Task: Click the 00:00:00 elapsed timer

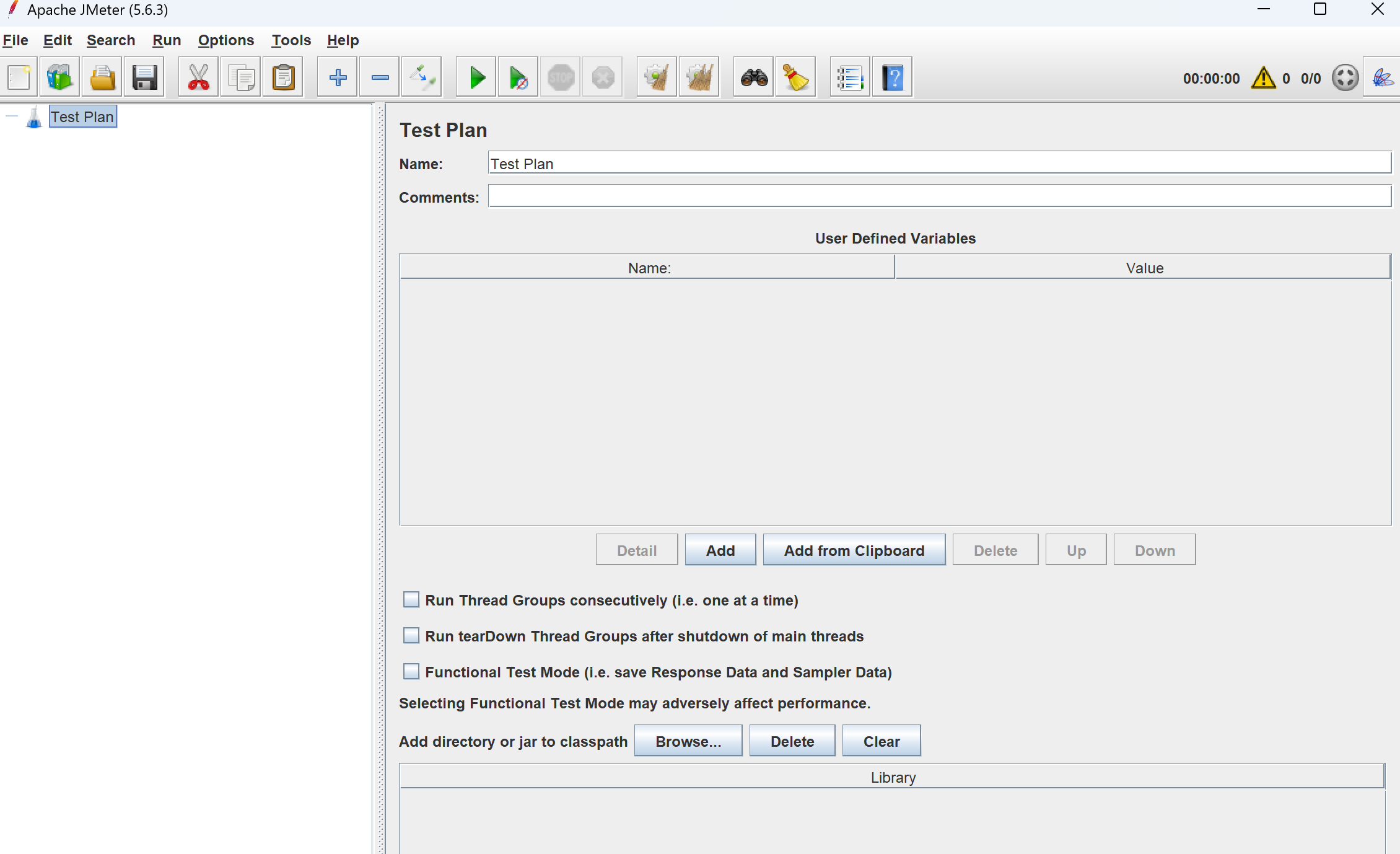Action: [x=1211, y=79]
